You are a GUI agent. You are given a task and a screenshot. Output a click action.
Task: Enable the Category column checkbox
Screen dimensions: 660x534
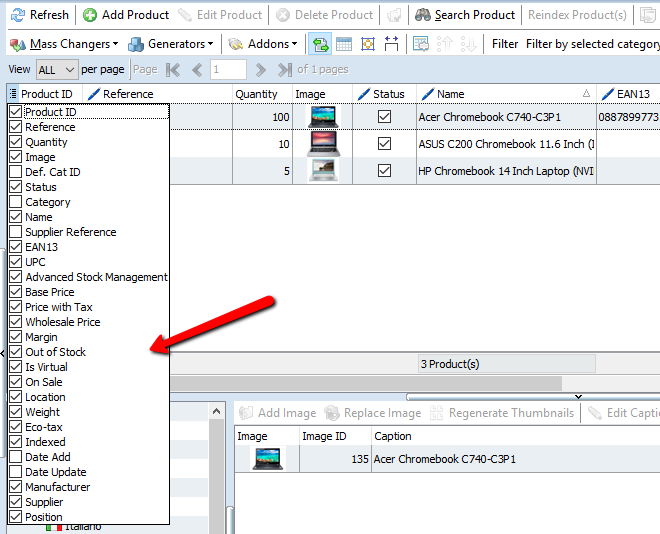[x=15, y=202]
